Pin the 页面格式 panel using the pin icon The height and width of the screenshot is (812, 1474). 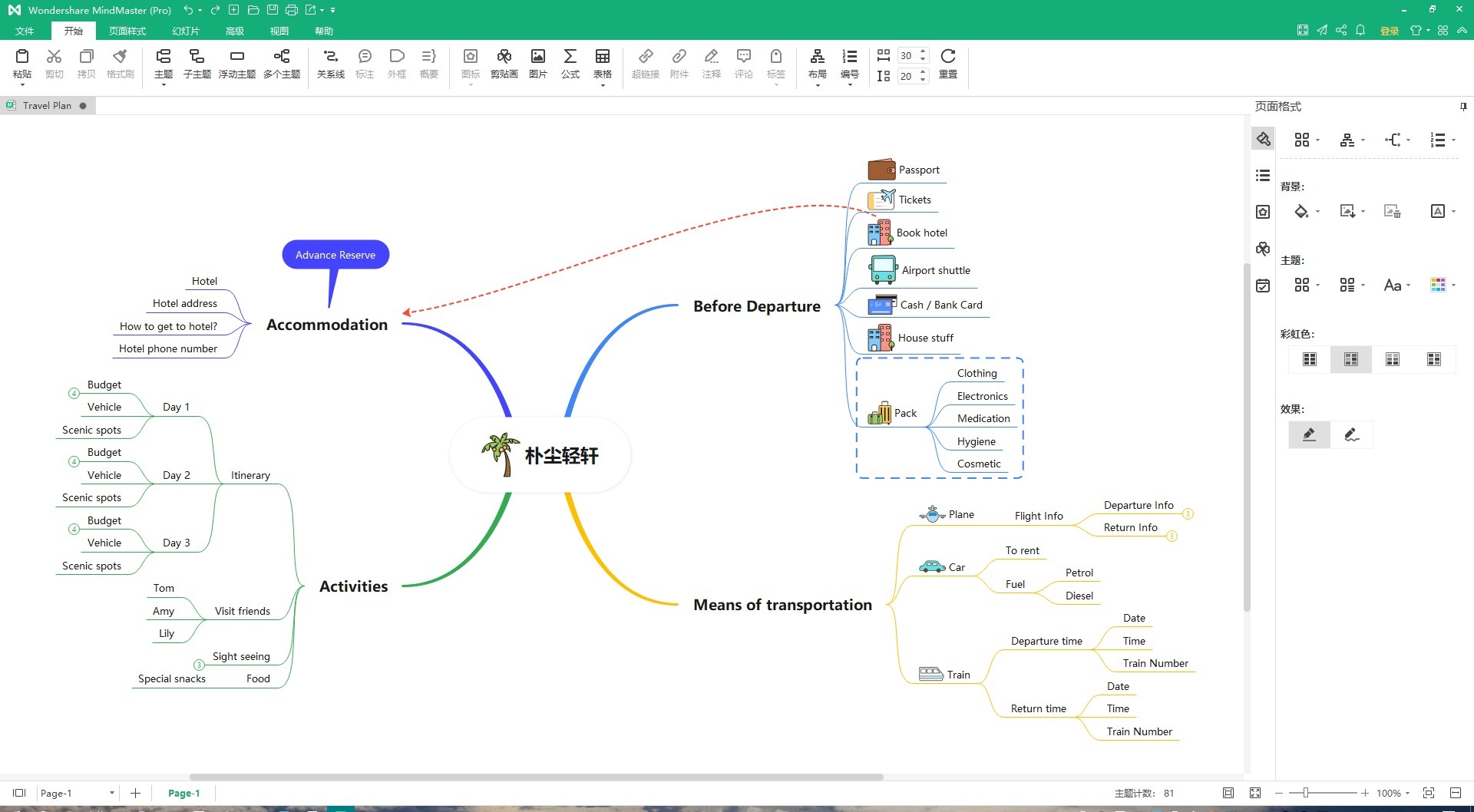(1465, 106)
